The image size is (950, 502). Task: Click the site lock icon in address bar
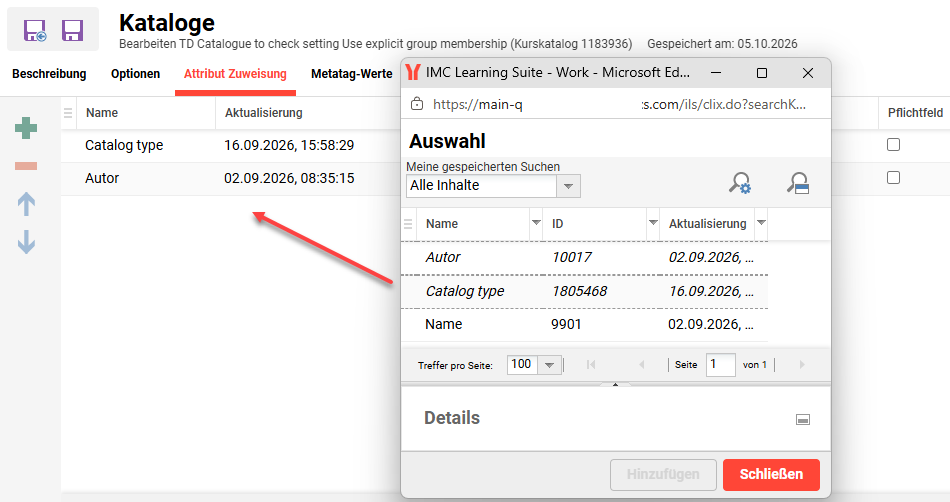pos(417,104)
